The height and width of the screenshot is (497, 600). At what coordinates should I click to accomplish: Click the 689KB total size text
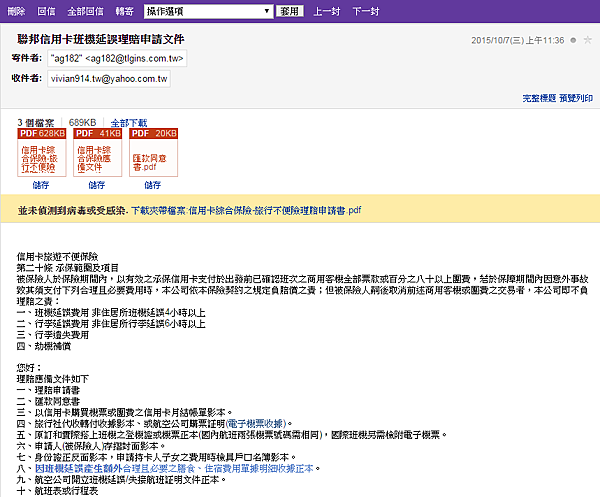tap(82, 122)
